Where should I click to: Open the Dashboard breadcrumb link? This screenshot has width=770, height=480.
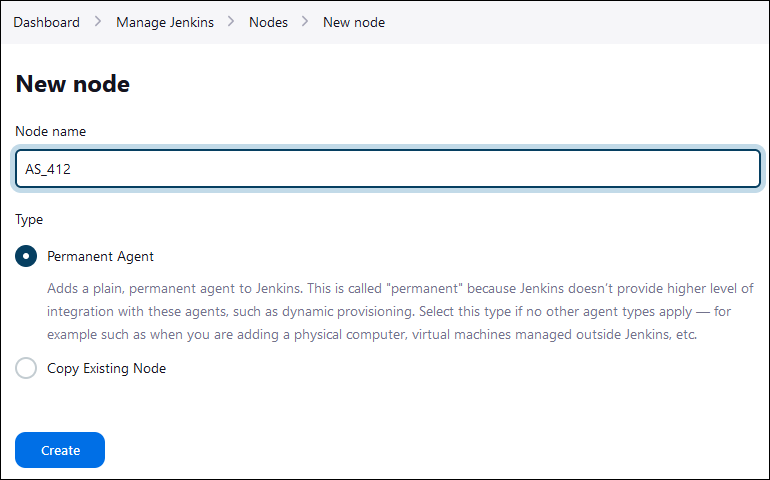click(47, 23)
